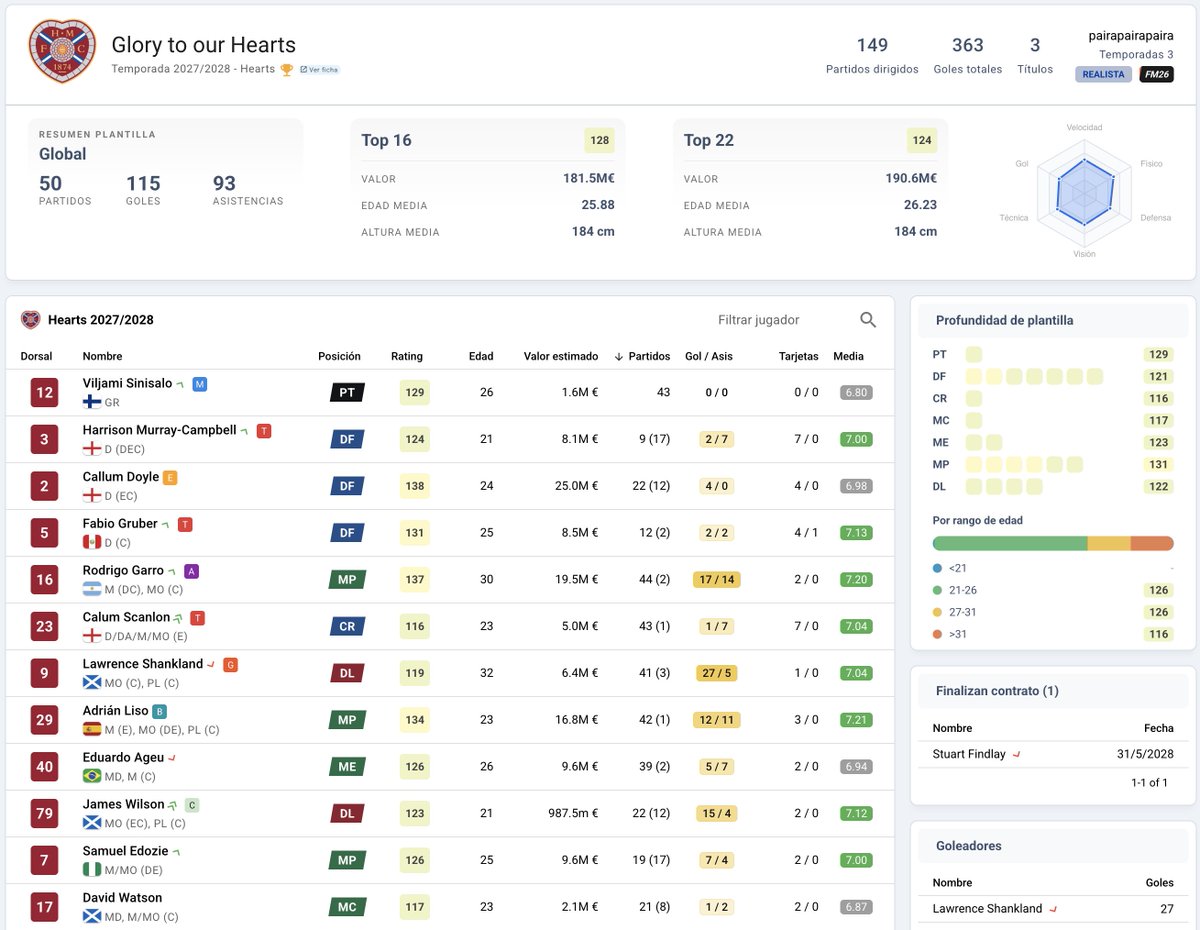This screenshot has width=1200, height=930.
Task: Click the Hearts club crest in the header
Action: click(x=62, y=50)
